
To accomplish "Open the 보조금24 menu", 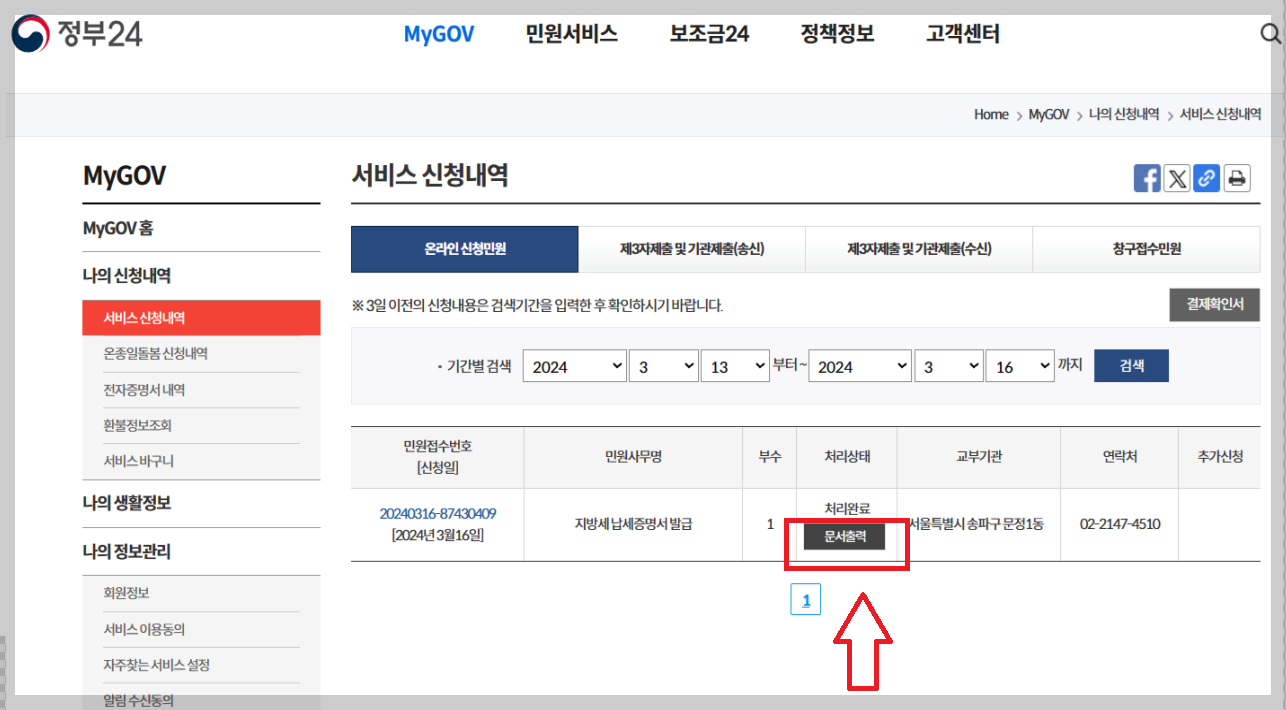I will coord(708,33).
